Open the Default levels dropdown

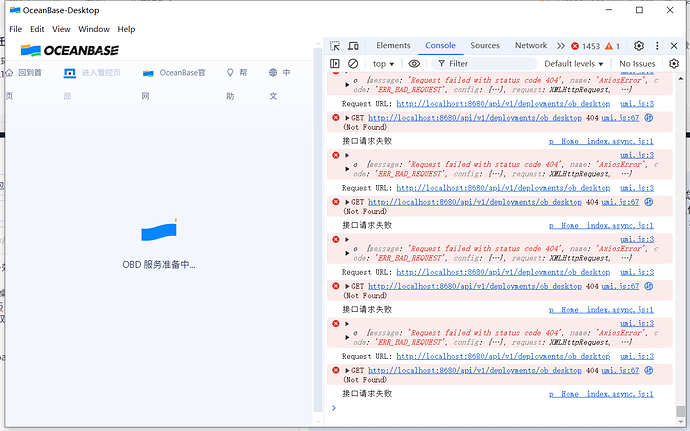(x=573, y=64)
